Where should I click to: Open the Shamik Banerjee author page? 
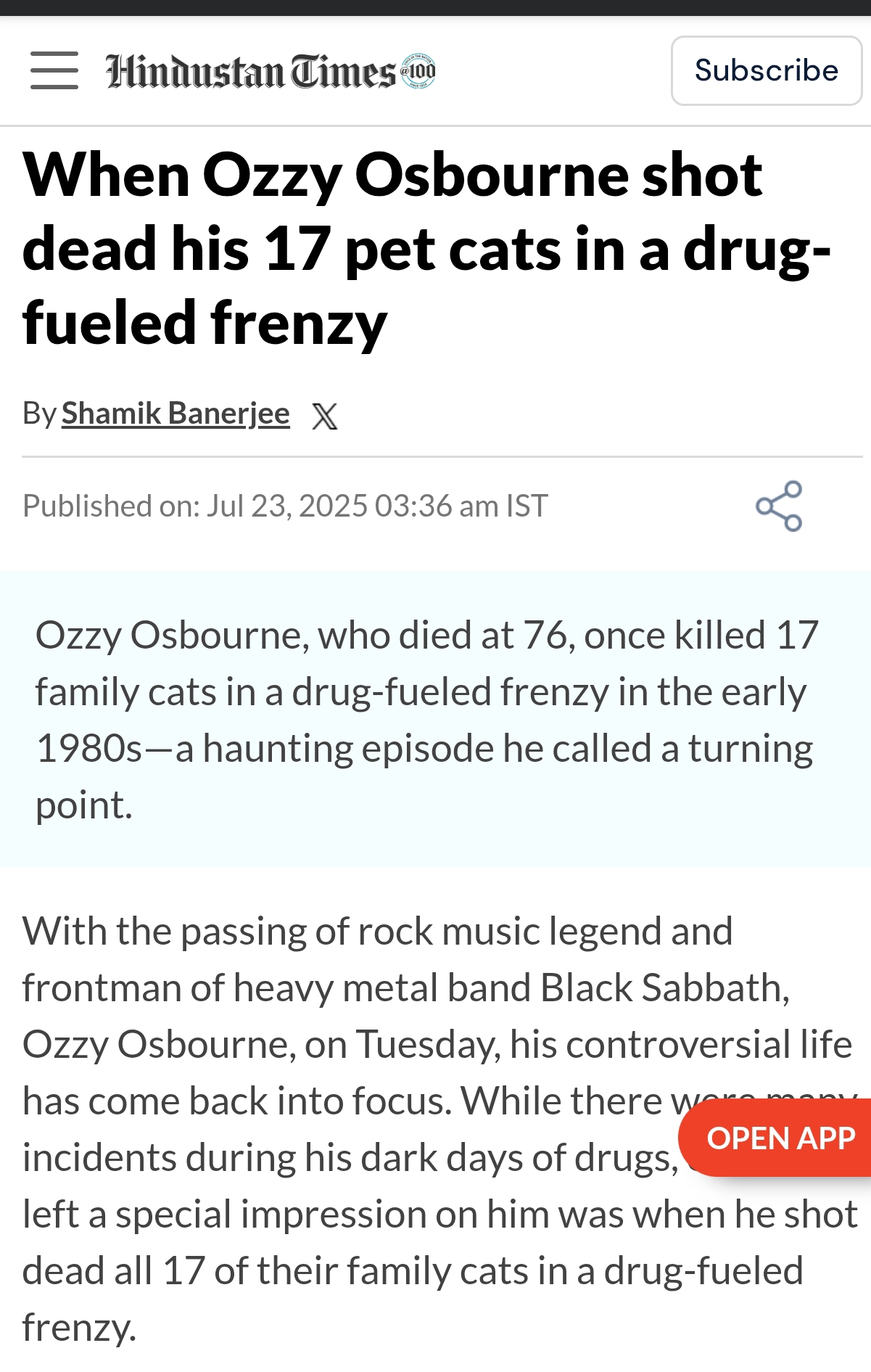[x=176, y=414]
